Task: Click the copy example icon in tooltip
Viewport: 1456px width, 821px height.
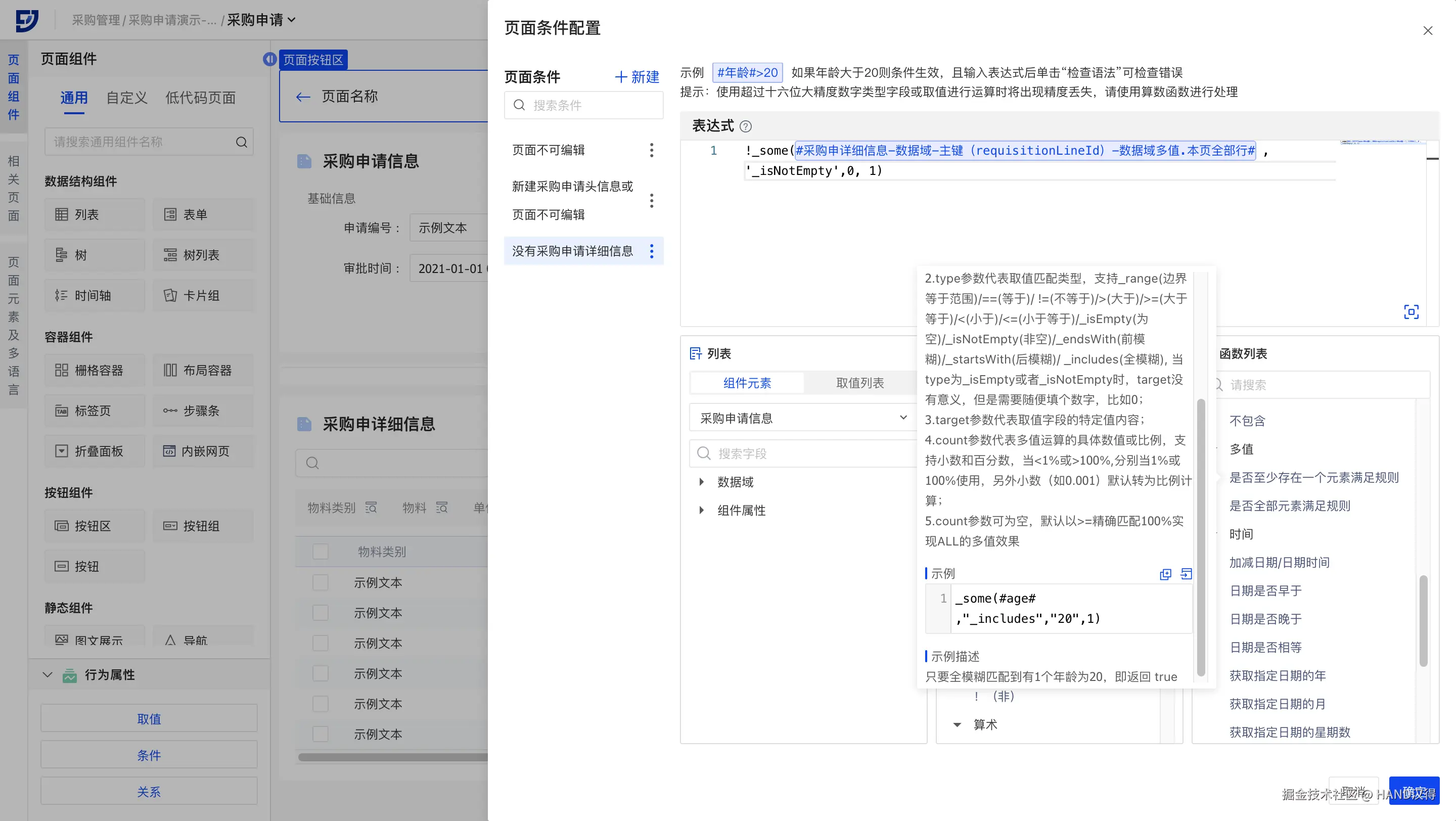Action: tap(1165, 574)
